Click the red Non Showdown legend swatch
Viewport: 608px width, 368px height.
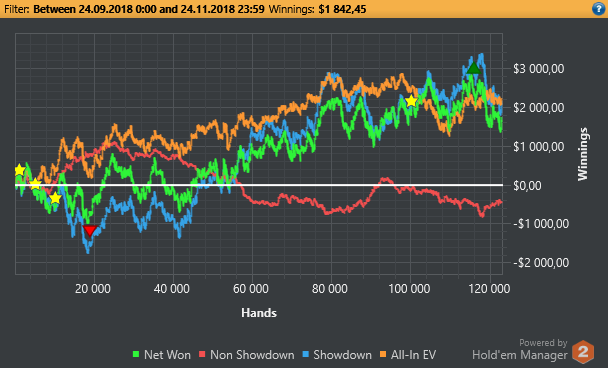[202, 354]
